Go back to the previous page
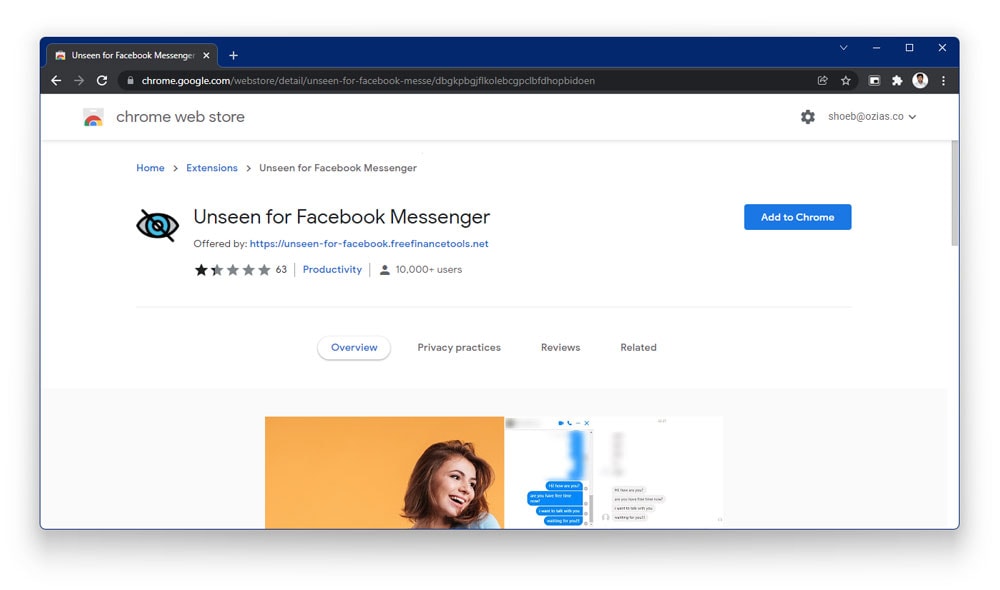This screenshot has height=590, width=1000. coord(56,80)
